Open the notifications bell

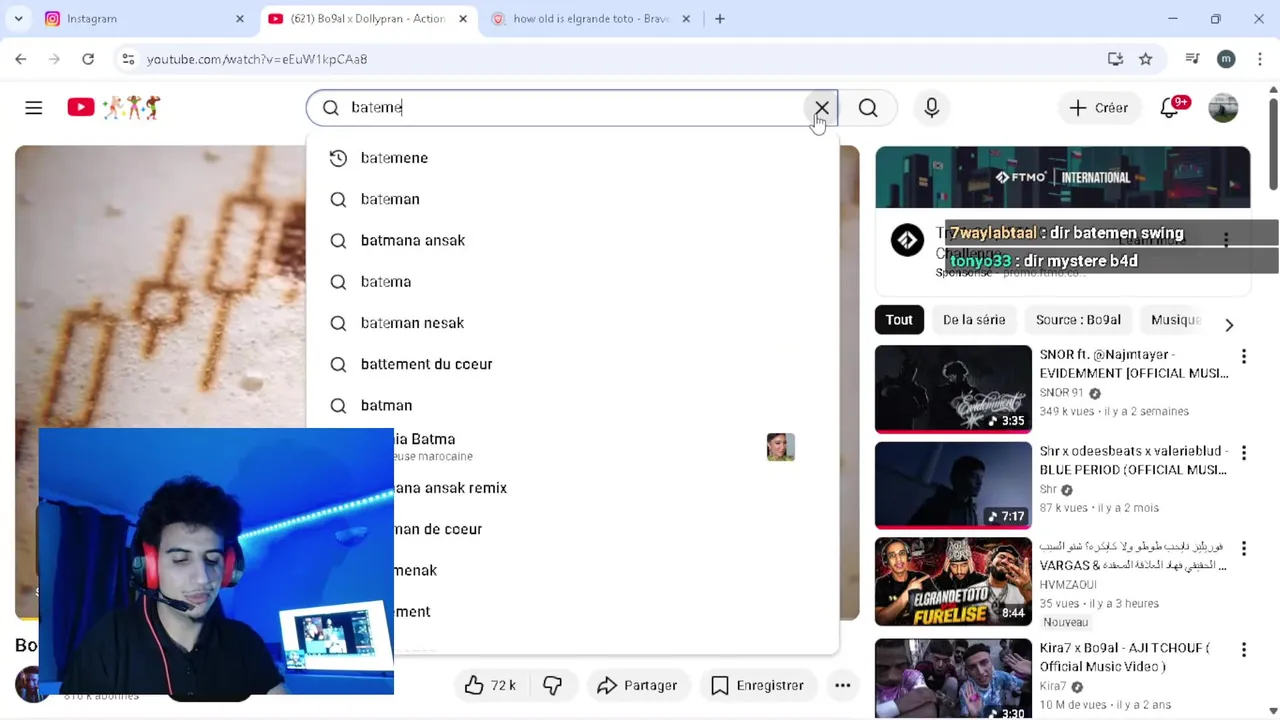pos(1170,108)
